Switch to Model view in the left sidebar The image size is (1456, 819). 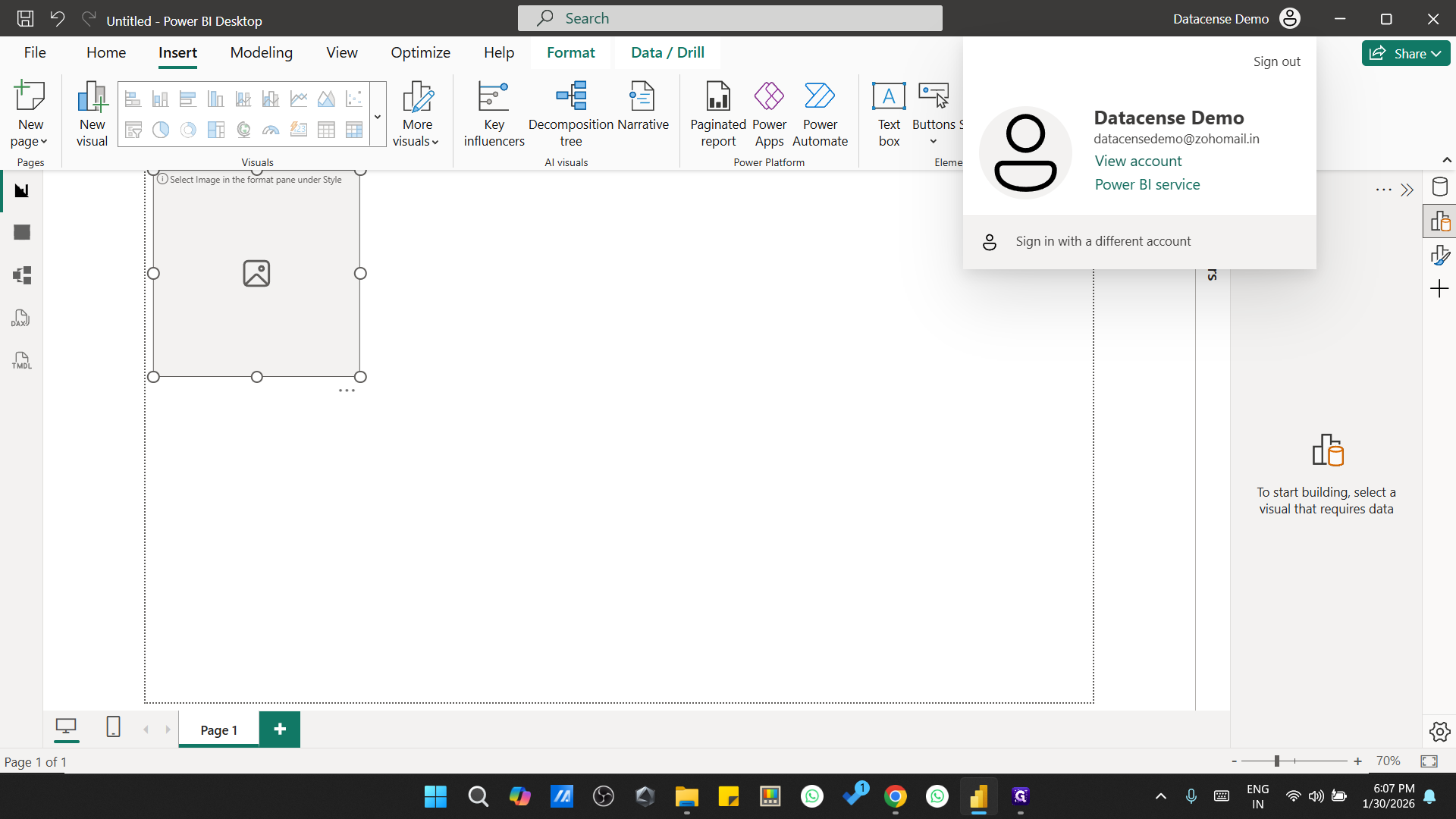(20, 275)
